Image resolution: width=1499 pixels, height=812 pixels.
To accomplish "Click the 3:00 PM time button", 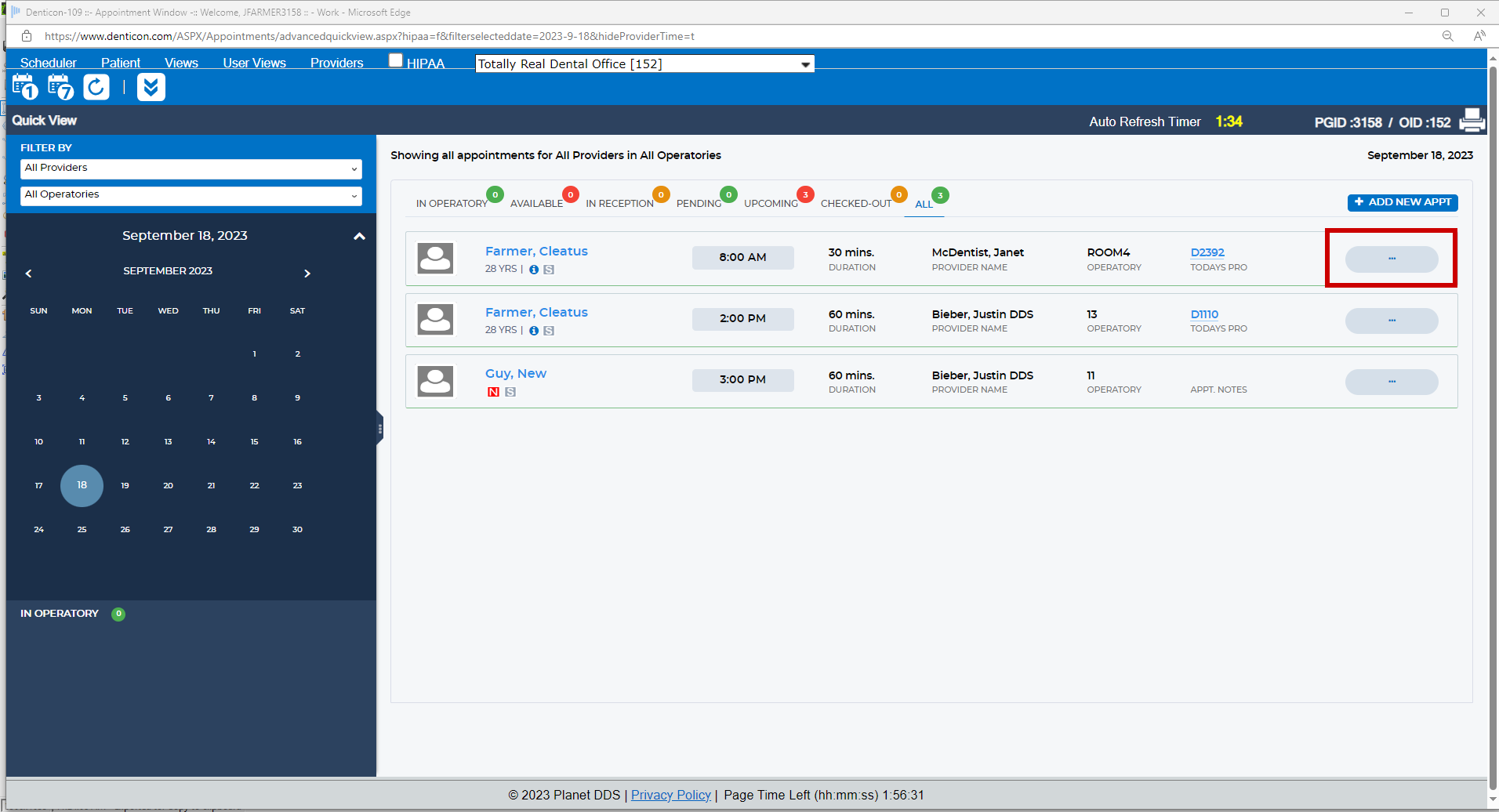I will [743, 380].
